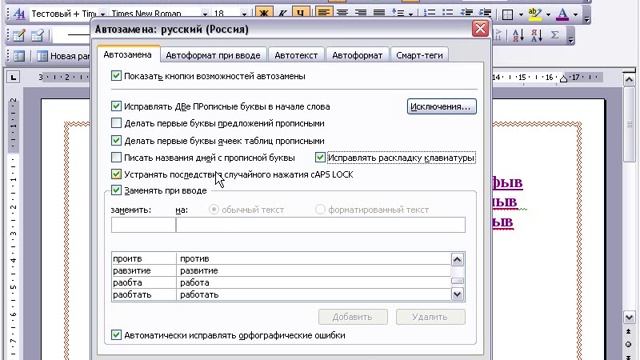Select the раобтать list row

point(281,294)
